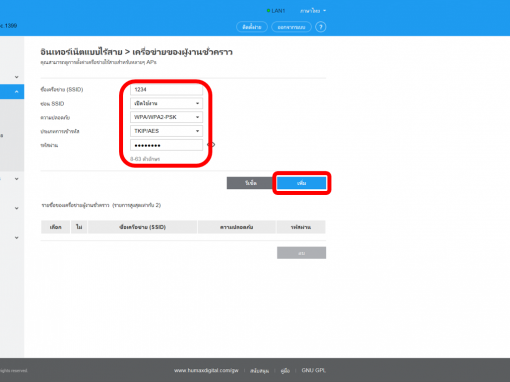510x382 pixels.
Task: Click the SSID name field containing 1234
Action: [166, 89]
